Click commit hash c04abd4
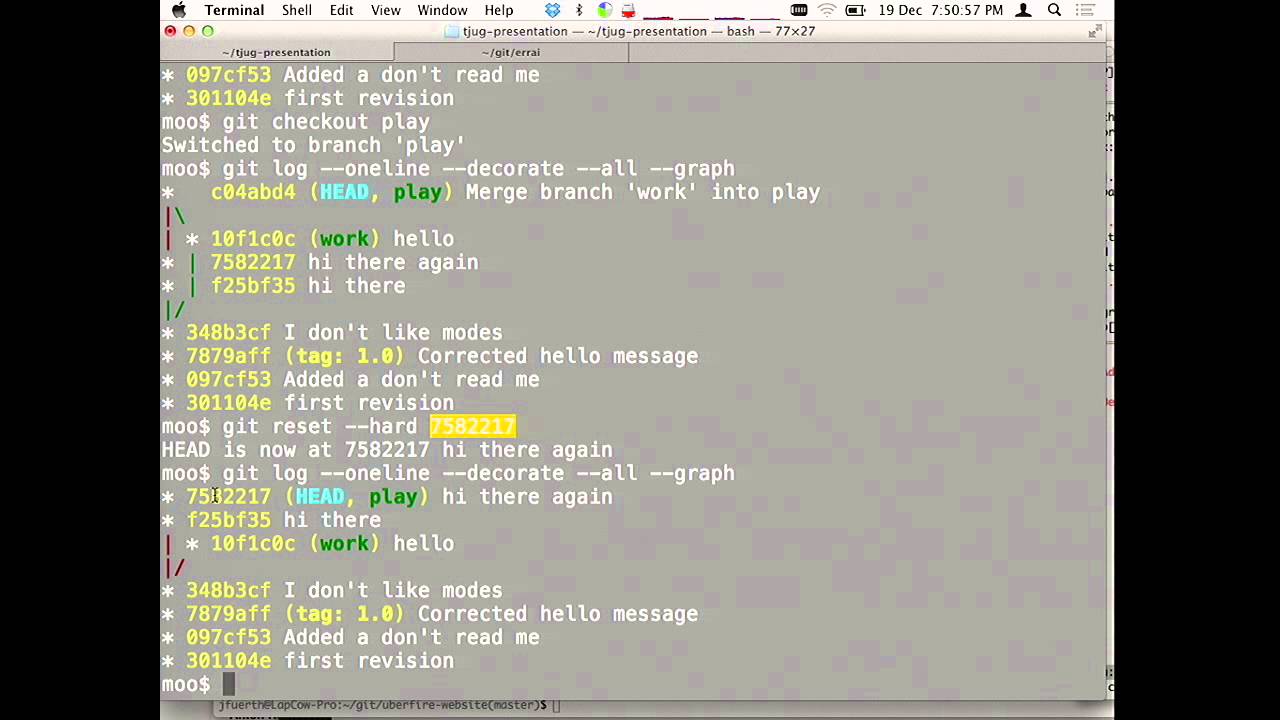This screenshot has height=720, width=1280. pyautogui.click(x=253, y=192)
